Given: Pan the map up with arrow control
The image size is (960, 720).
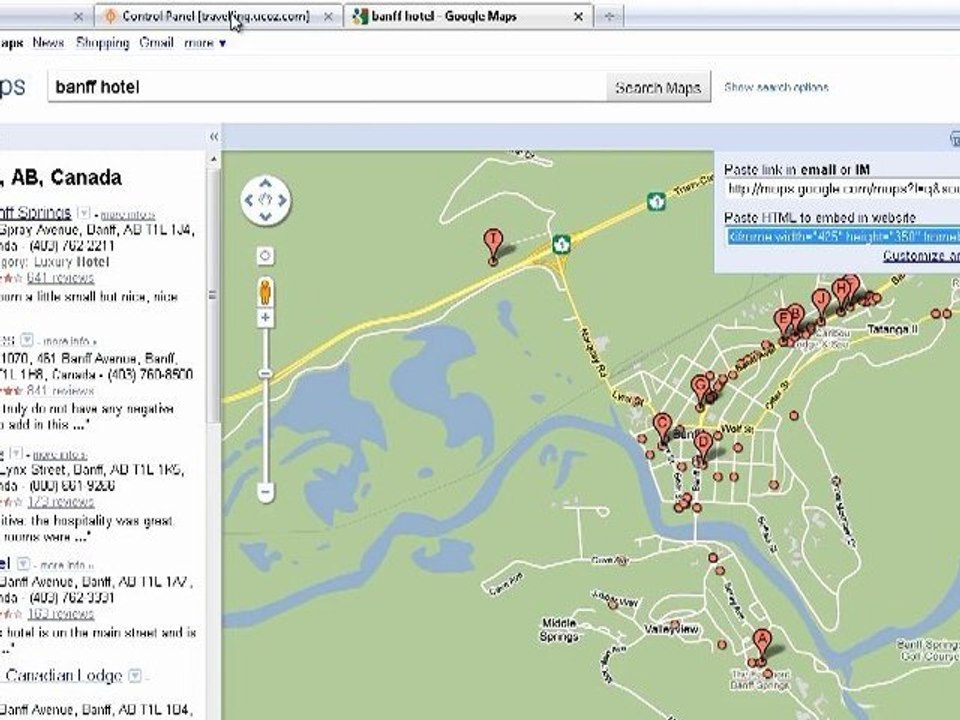Looking at the screenshot, I should click(x=265, y=183).
